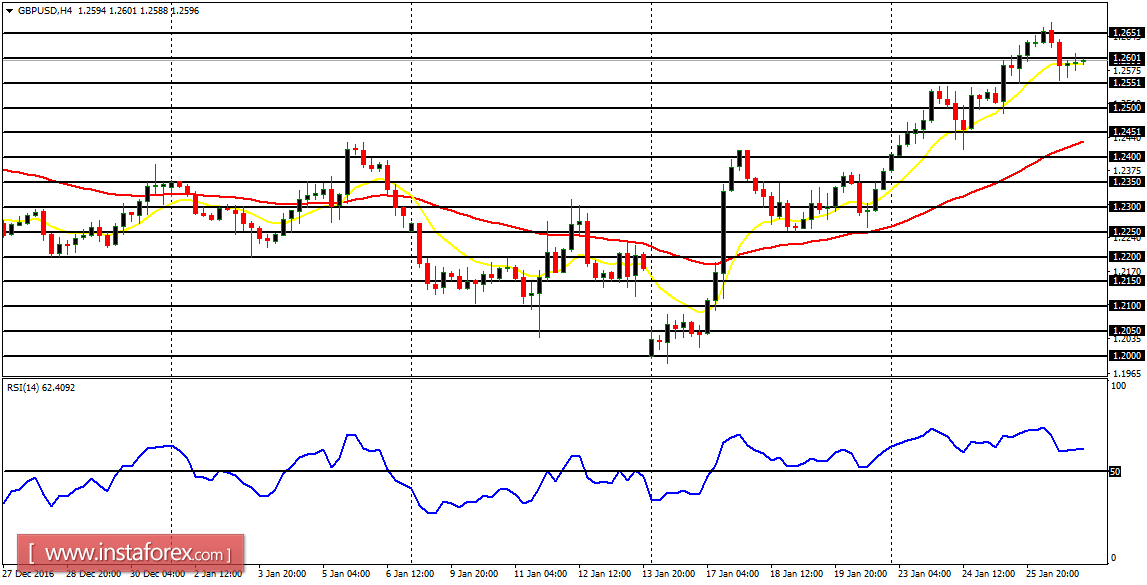Click the 1.2500 price level tag
The height and width of the screenshot is (585, 1147).
[1125, 108]
